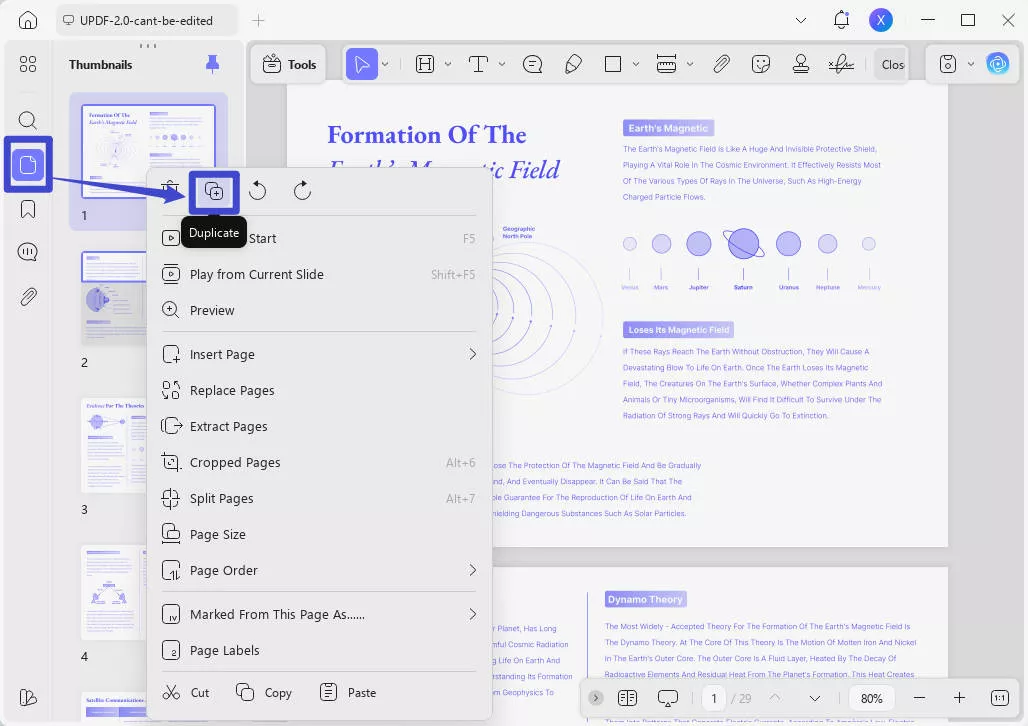The width and height of the screenshot is (1028, 726).
Task: Select the signature tool
Action: tap(840, 63)
